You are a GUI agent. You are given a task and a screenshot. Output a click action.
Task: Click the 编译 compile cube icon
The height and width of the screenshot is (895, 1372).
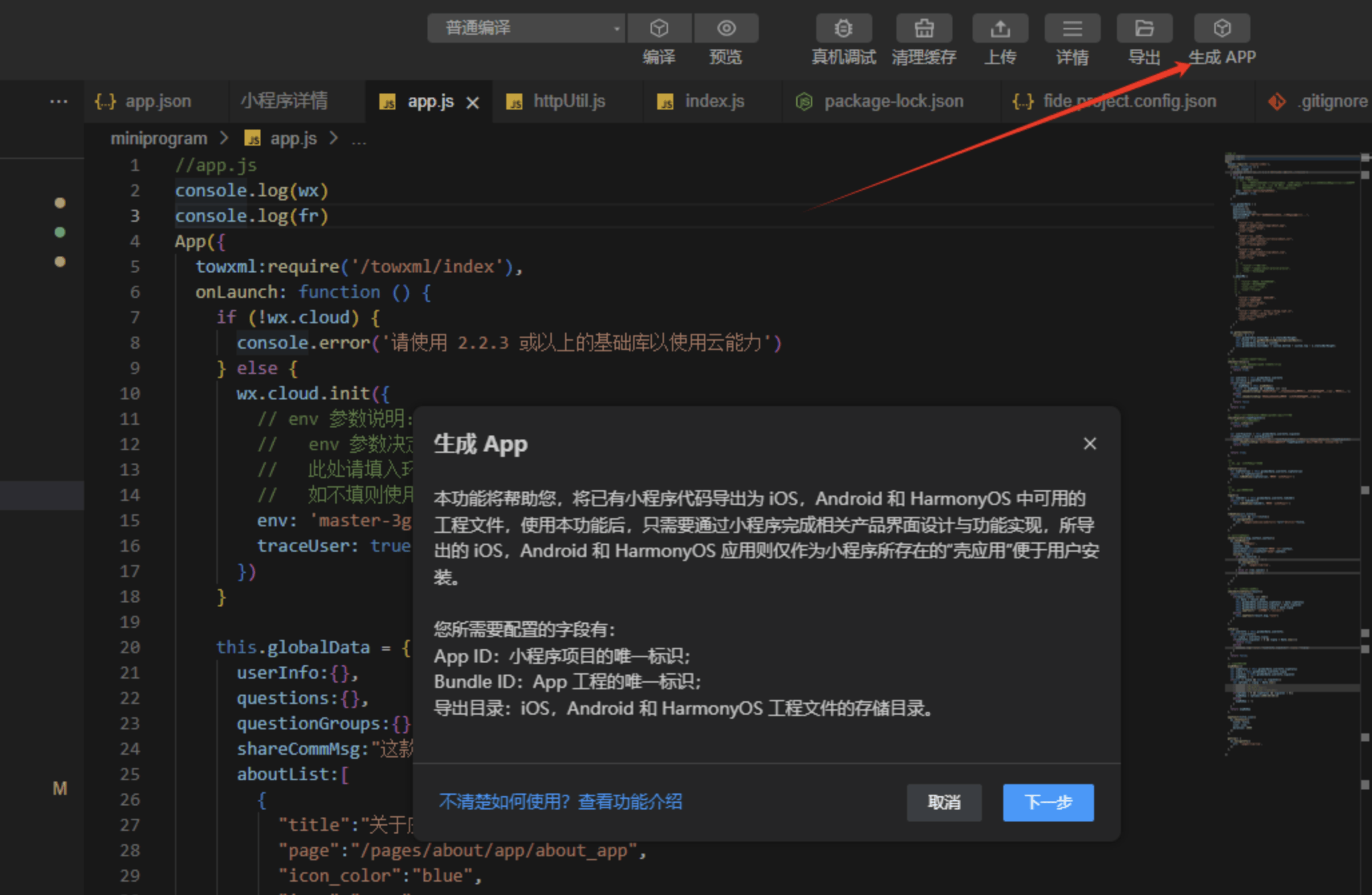pos(659,28)
